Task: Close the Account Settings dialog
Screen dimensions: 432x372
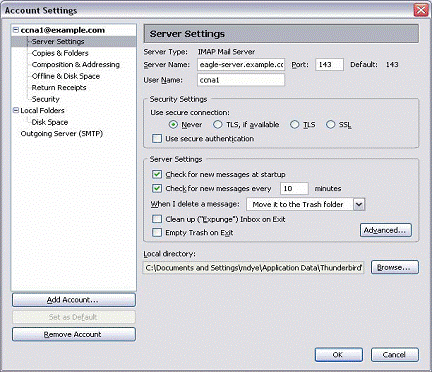Action: coord(421,10)
